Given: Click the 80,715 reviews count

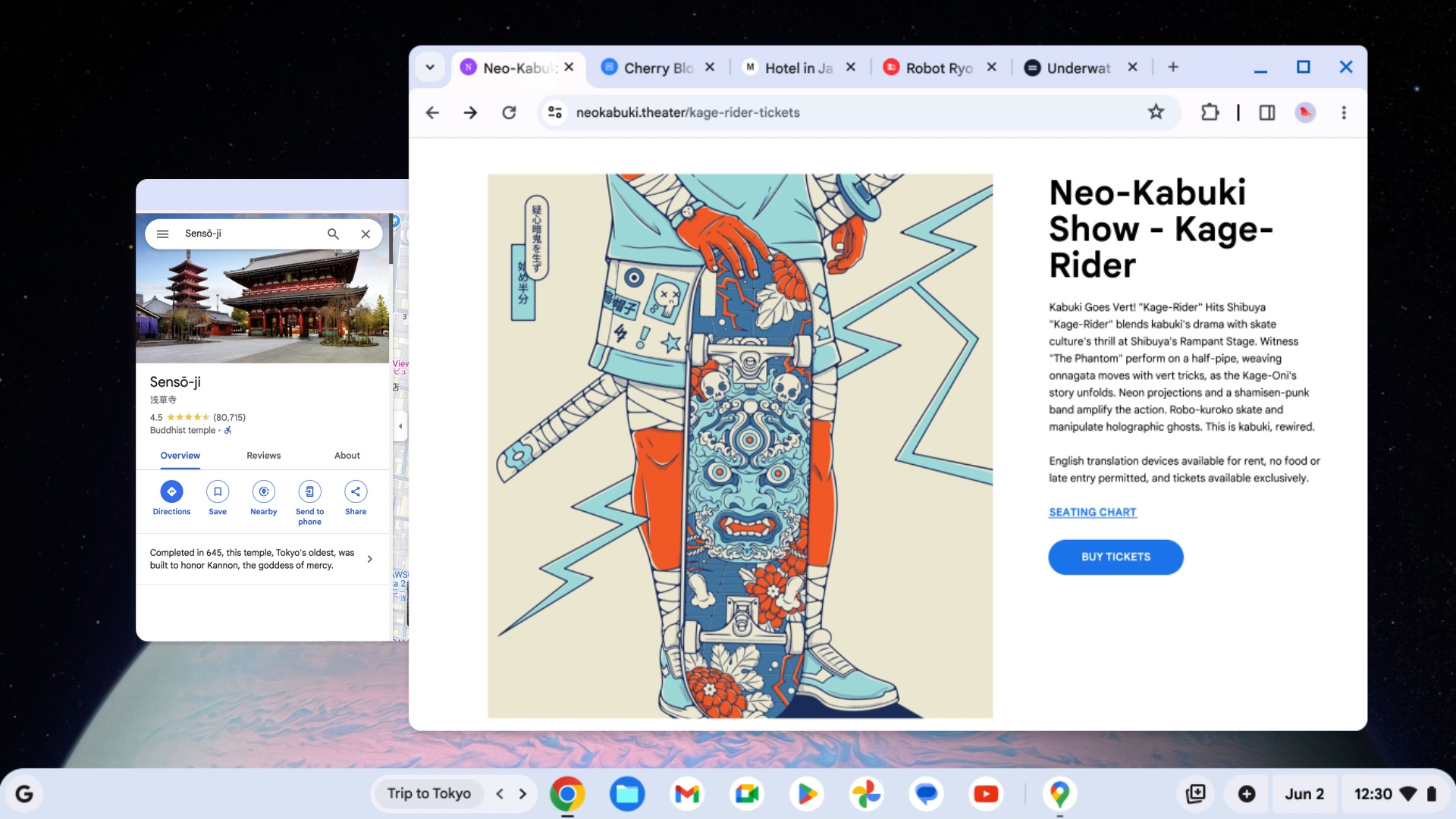Looking at the screenshot, I should click(x=229, y=417).
